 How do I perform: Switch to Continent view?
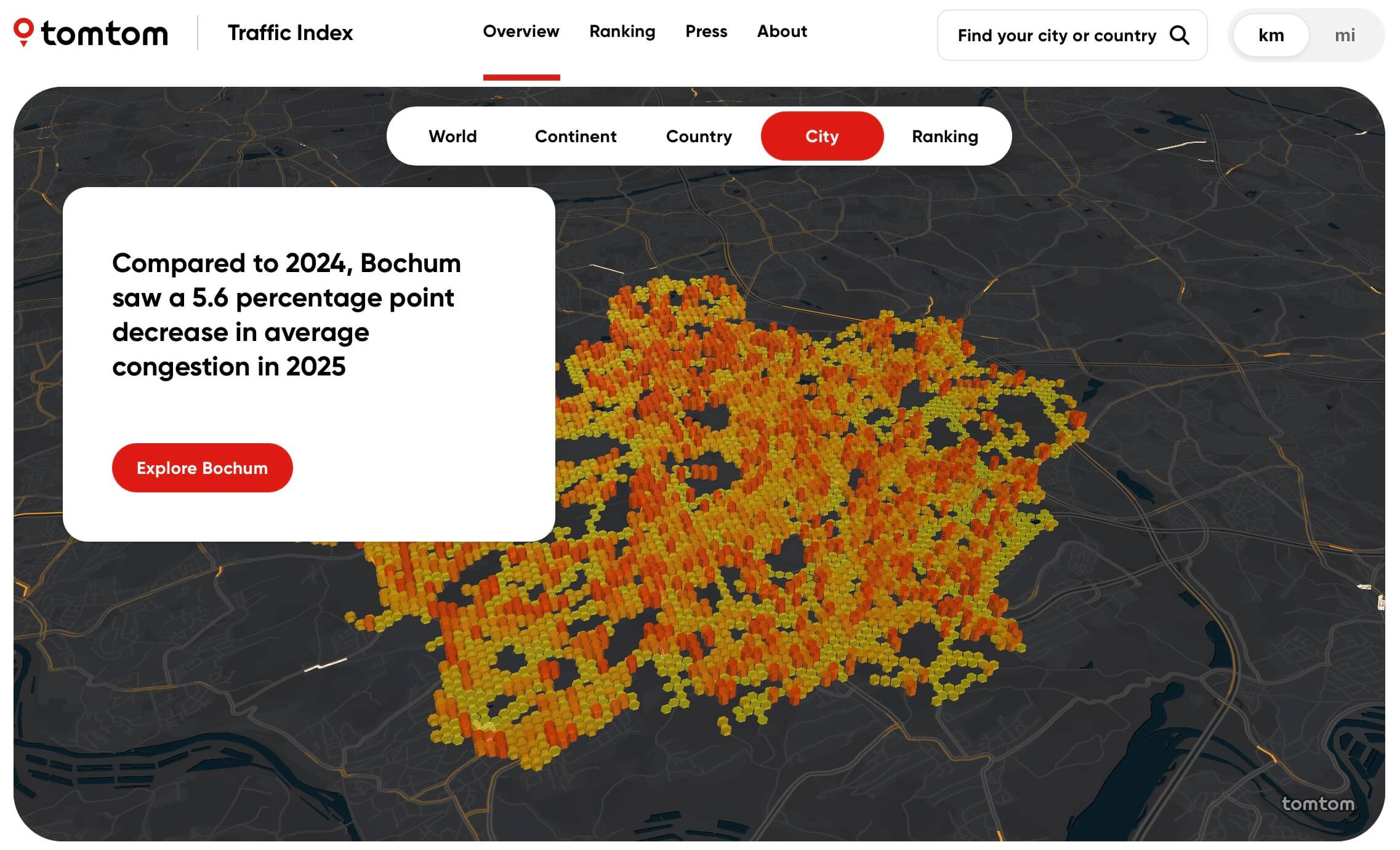pos(576,136)
